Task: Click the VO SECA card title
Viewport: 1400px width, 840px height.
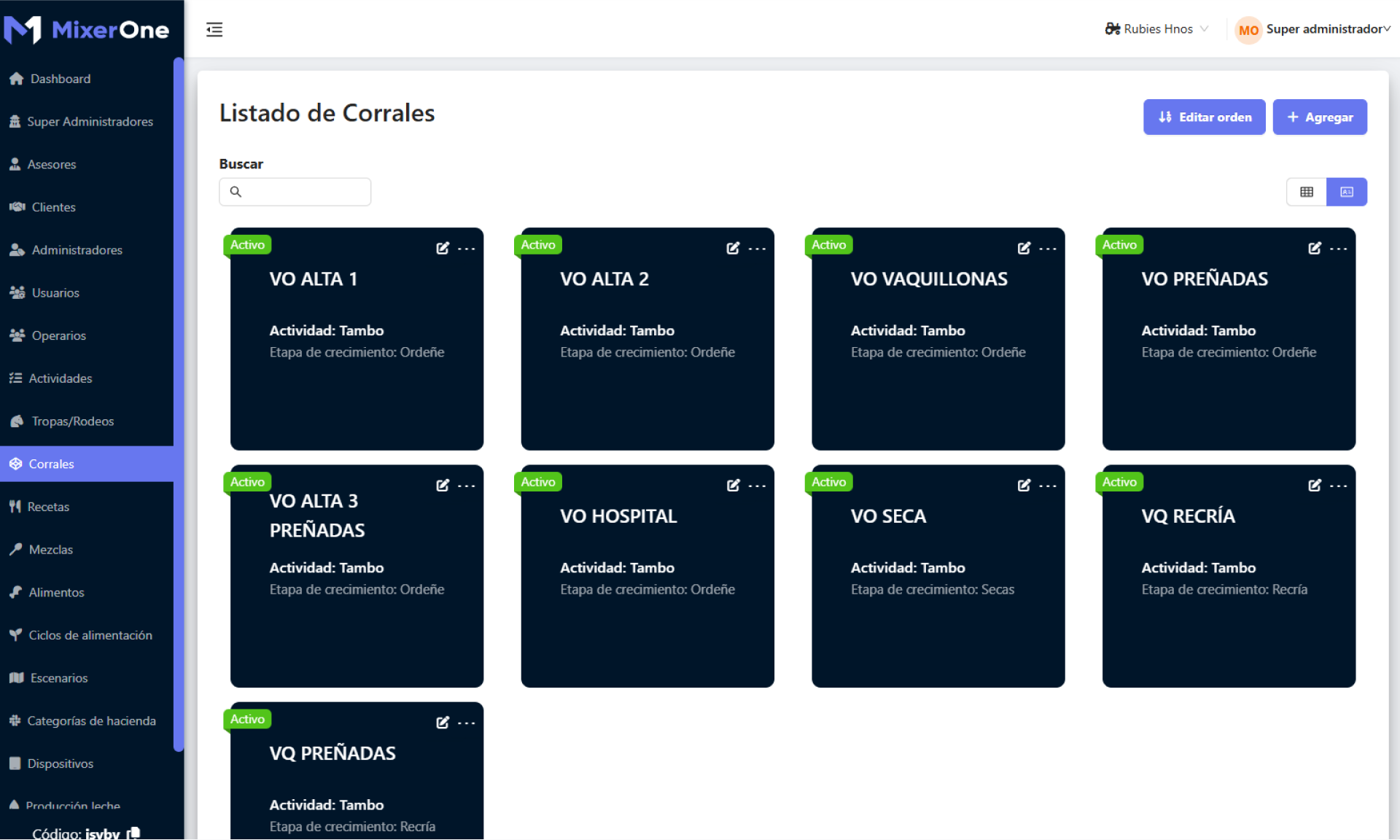Action: [888, 516]
